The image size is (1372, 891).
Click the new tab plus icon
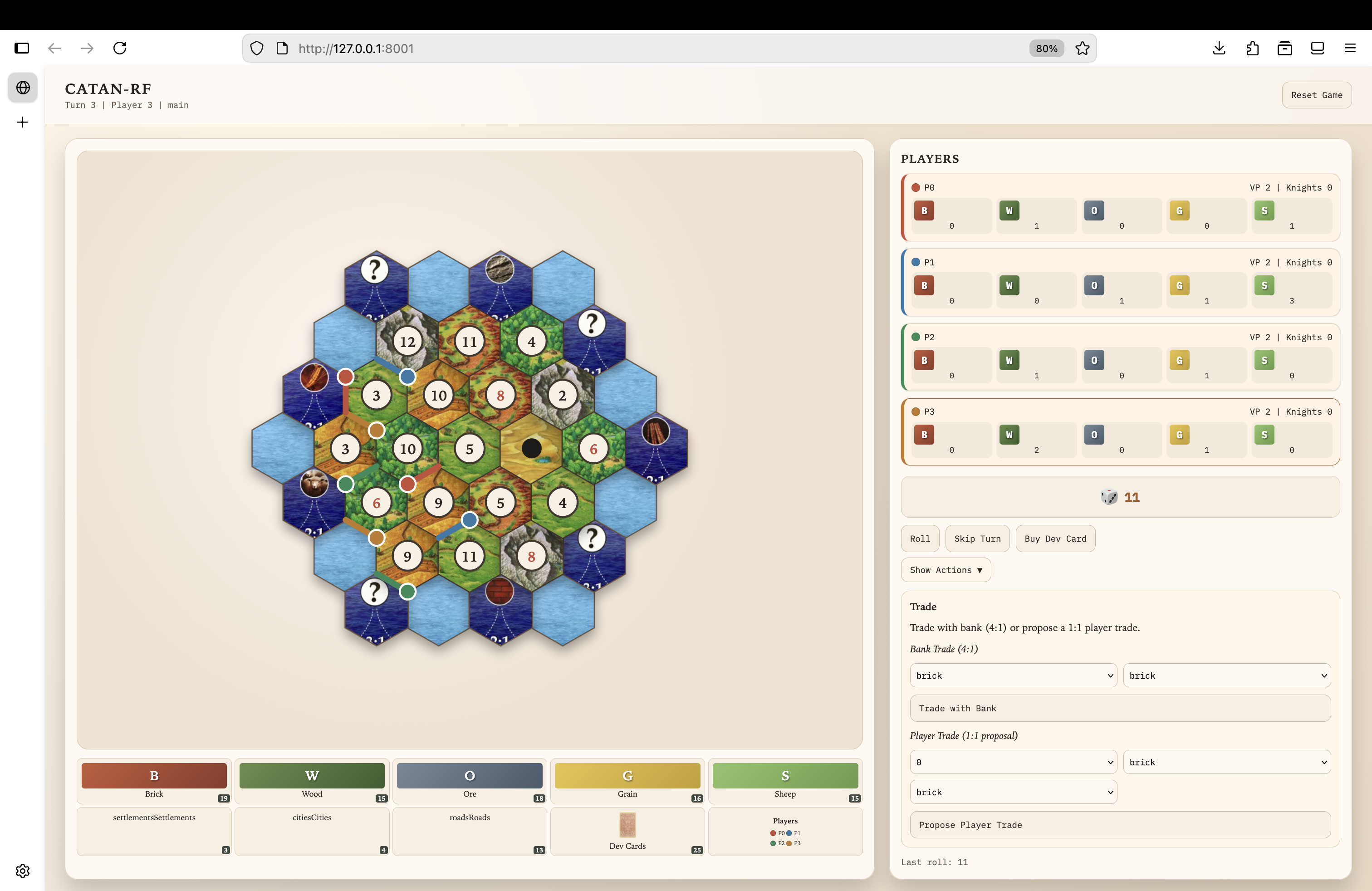pos(23,122)
